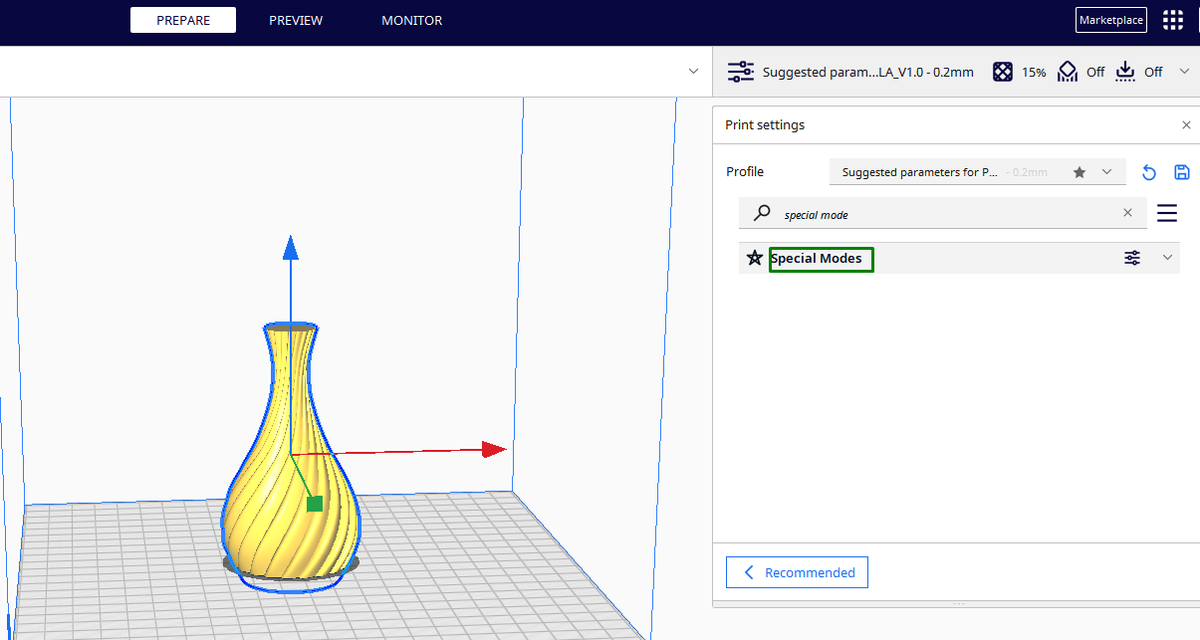This screenshot has height=640, width=1200.
Task: Clear the special mode search text
Action: pyautogui.click(x=1127, y=213)
